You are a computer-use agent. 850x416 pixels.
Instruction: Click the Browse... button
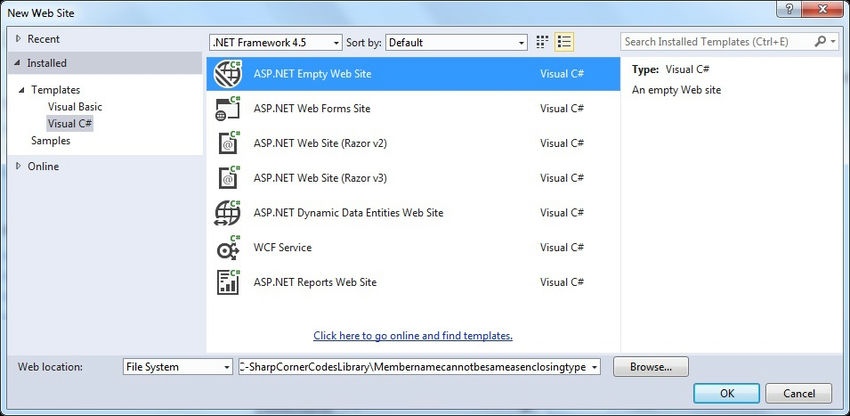(651, 367)
